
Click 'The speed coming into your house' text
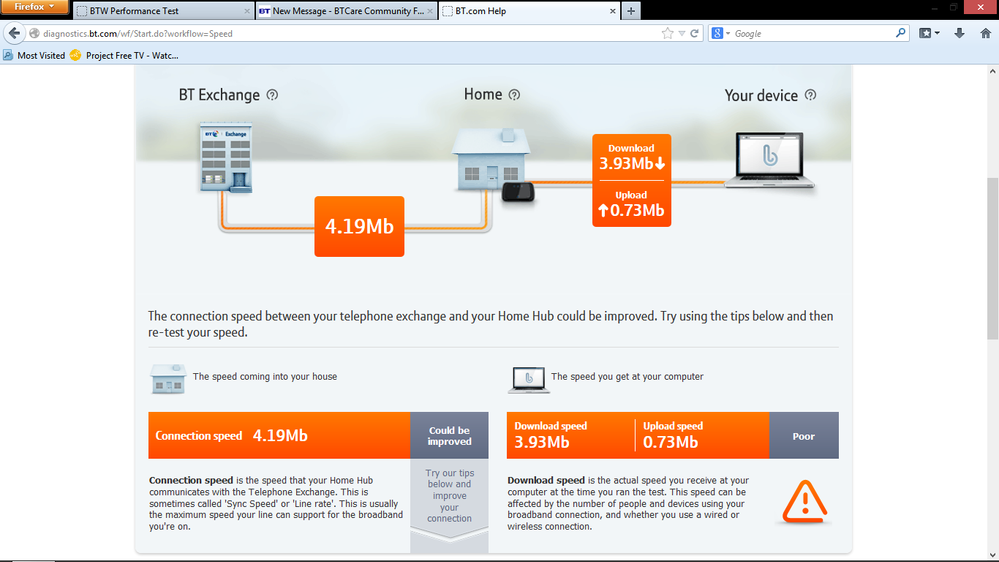pos(265,377)
